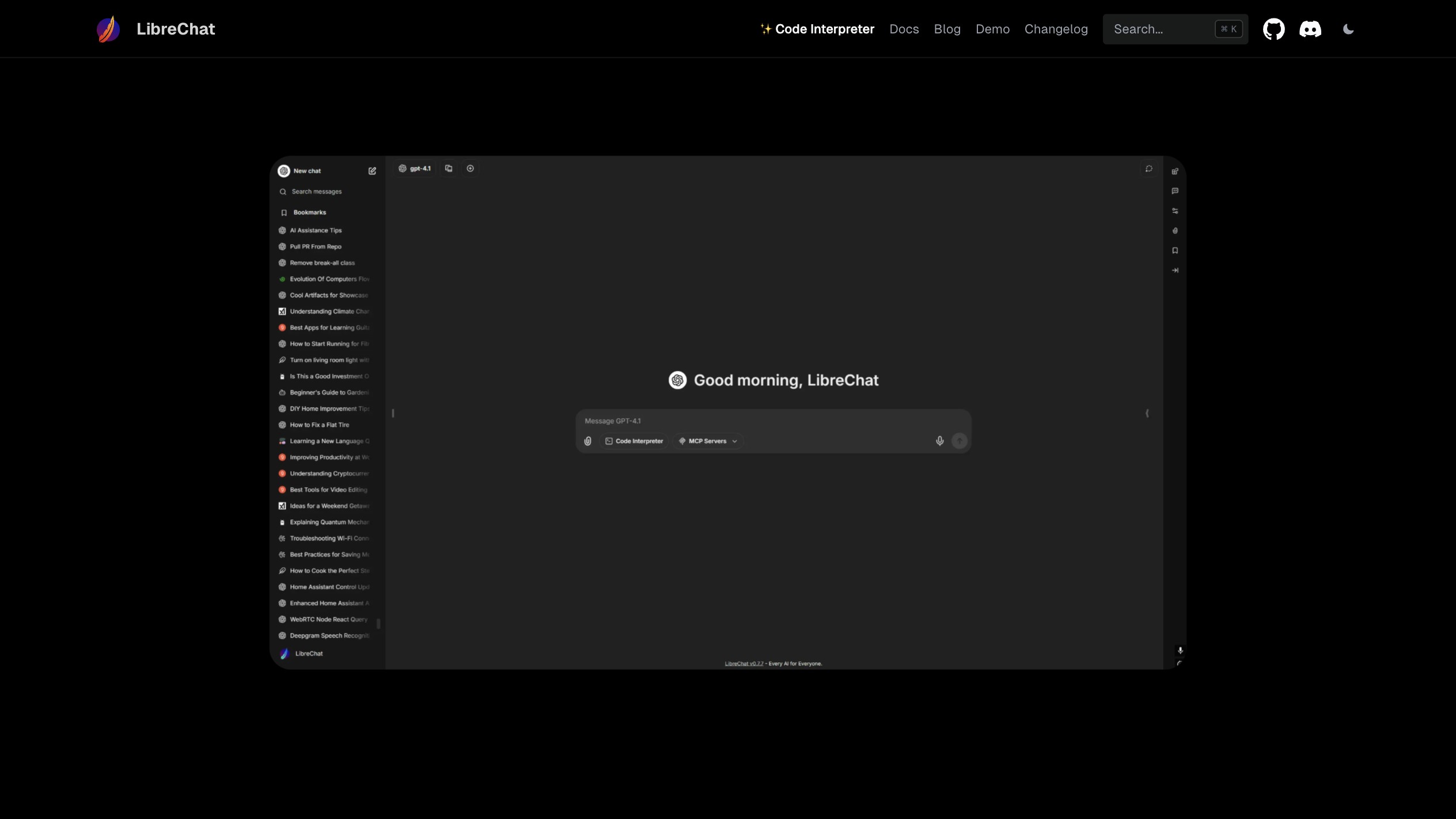Open the parameters sliders icon in right sidebar

tap(1175, 211)
